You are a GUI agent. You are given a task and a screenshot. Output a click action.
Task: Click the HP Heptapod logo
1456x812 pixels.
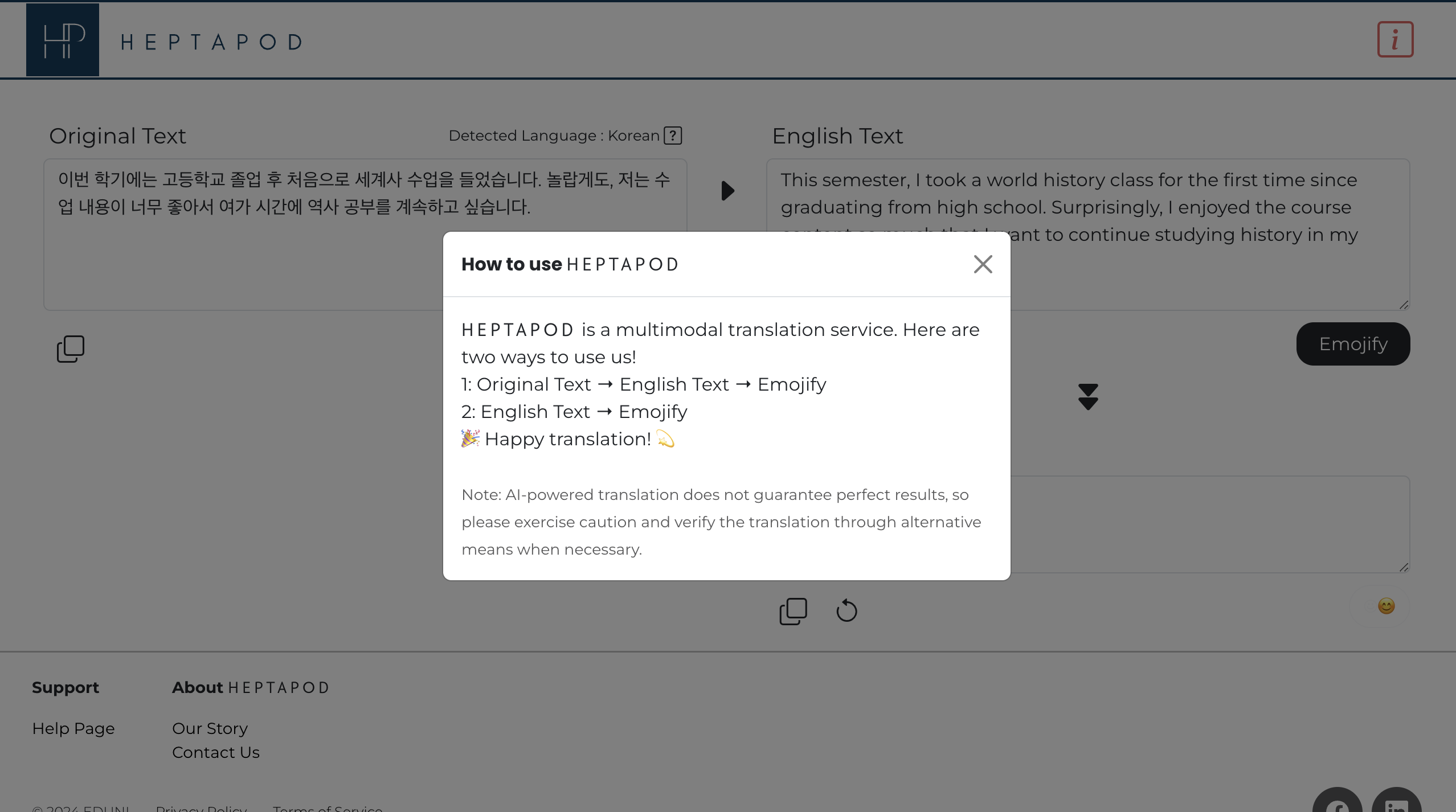pyautogui.click(x=63, y=40)
